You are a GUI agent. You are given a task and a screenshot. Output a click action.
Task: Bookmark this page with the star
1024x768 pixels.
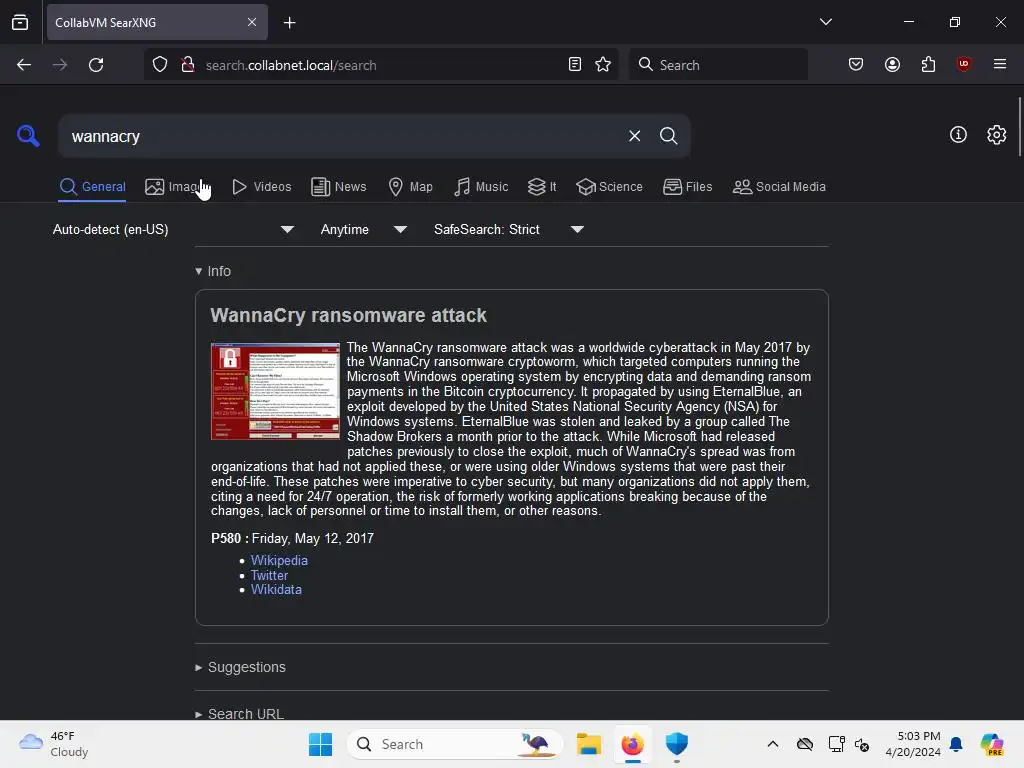603,65
